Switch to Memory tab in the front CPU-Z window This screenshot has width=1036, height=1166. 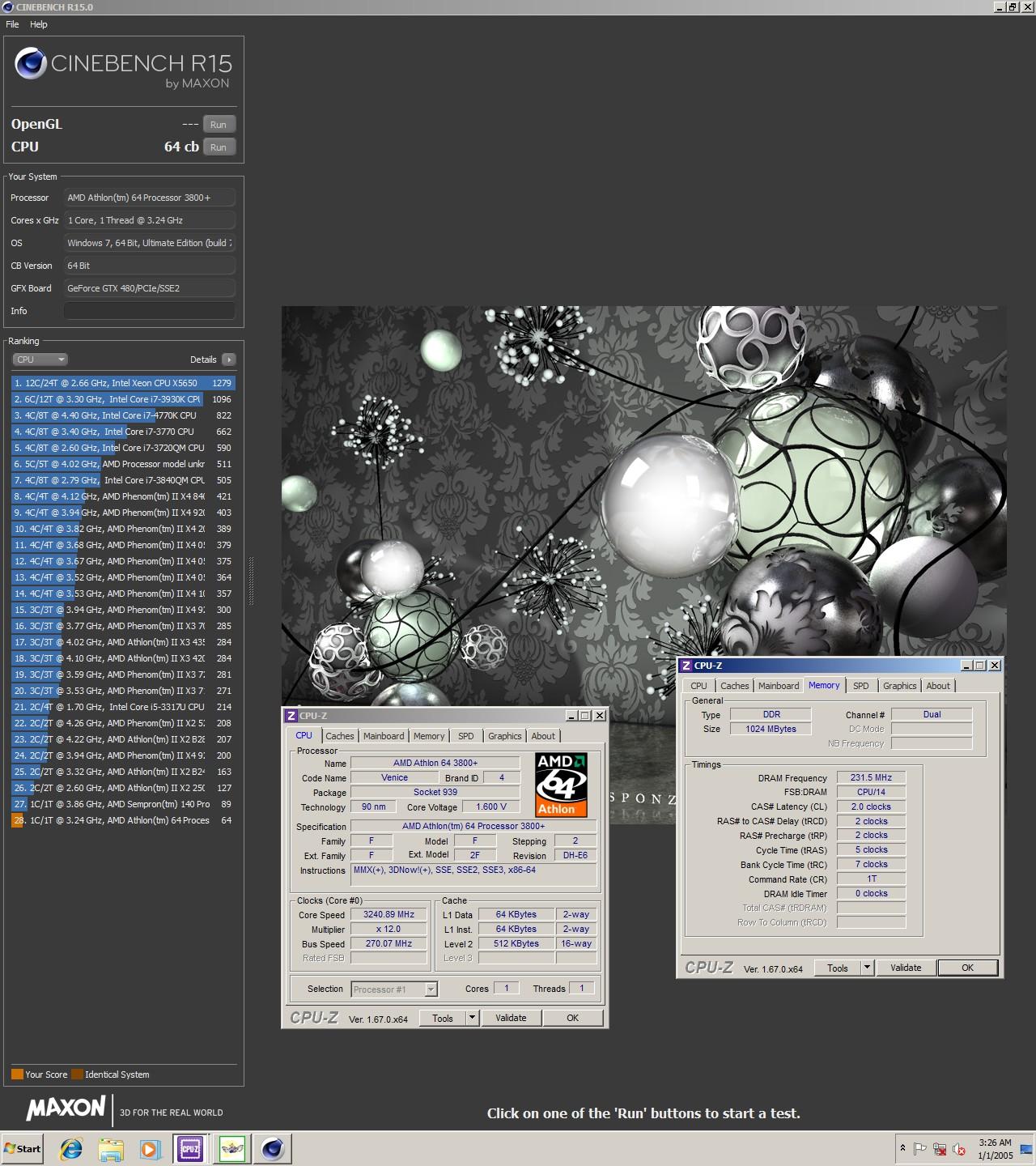click(x=429, y=736)
